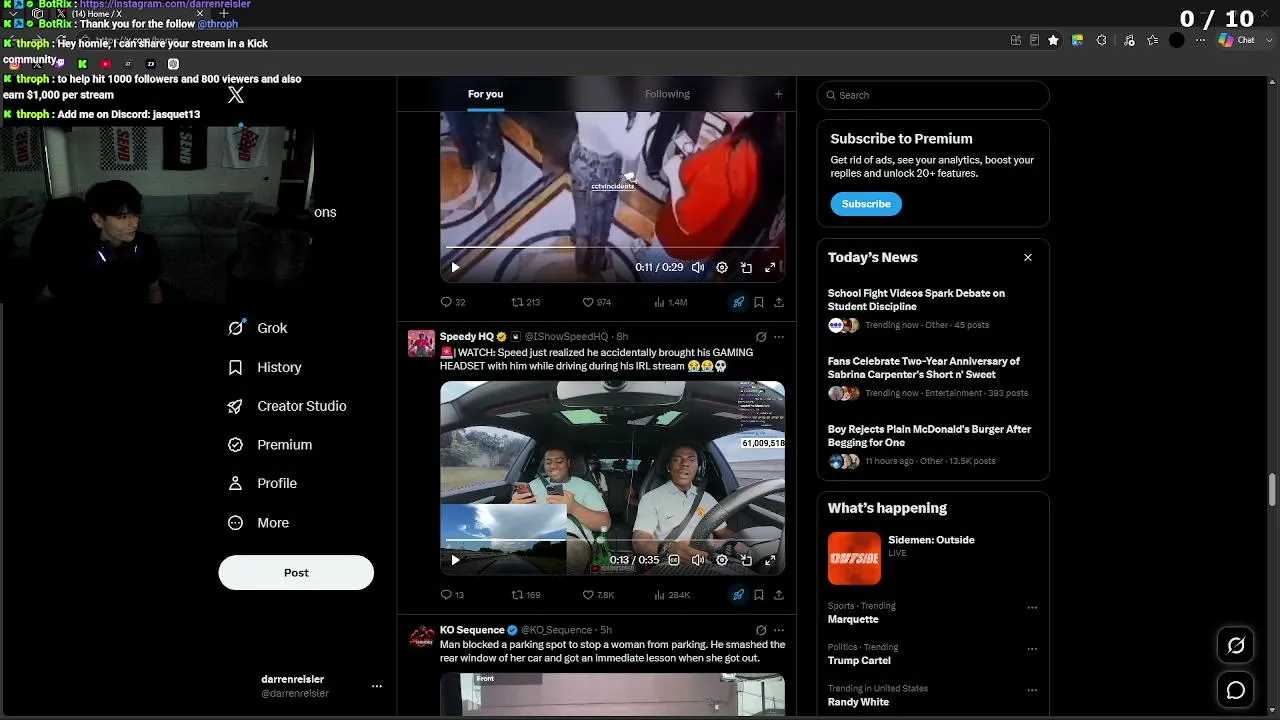1280x720 pixels.
Task: Open more options for Randy White trend
Action: click(1032, 690)
